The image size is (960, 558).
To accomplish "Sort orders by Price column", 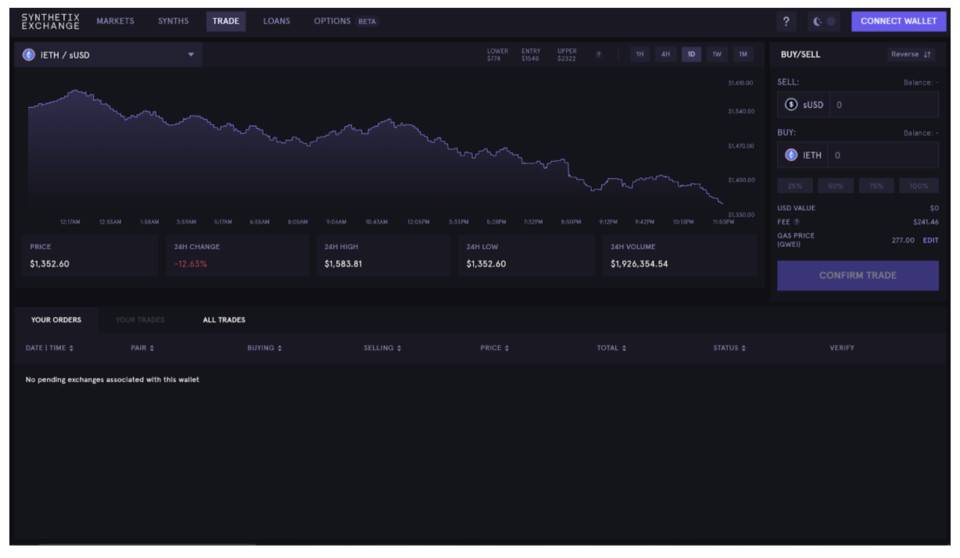I will click(495, 349).
